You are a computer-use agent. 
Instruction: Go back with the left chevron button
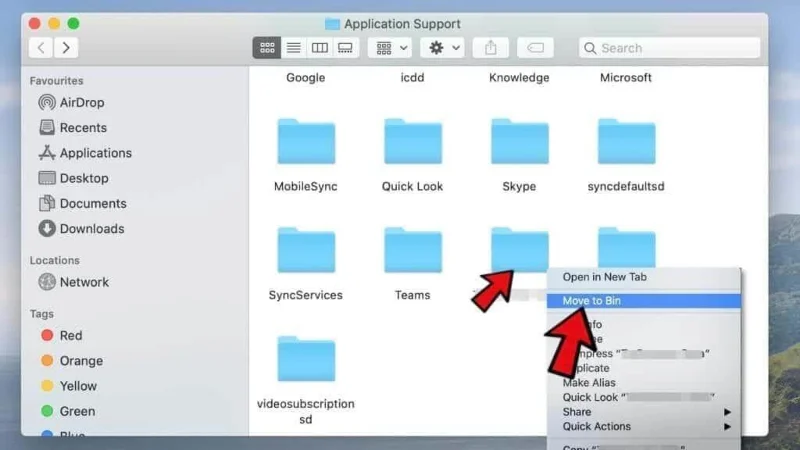41,48
